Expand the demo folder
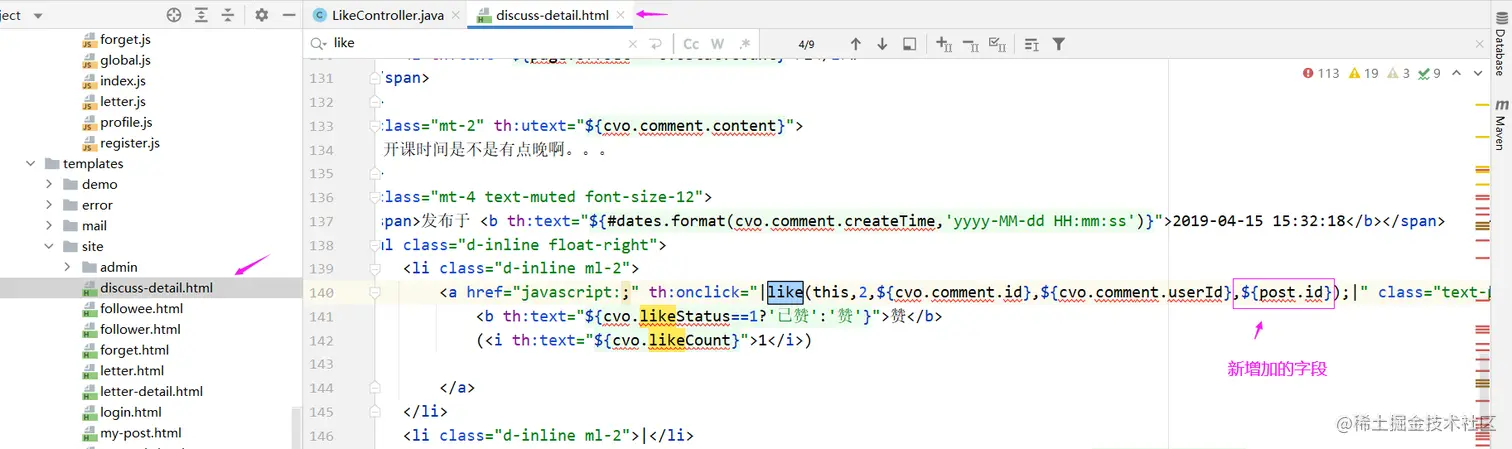Image resolution: width=1512 pixels, height=449 pixels. pos(49,184)
